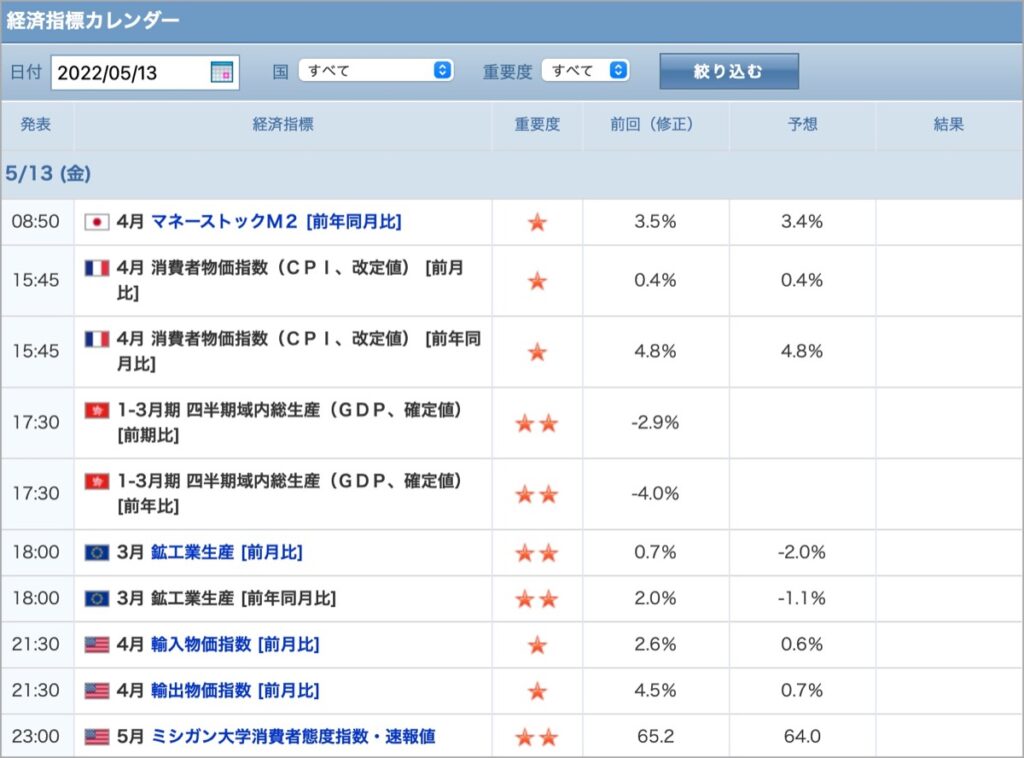Click the importance star for 輸入物価指数
Screen dimensions: 1024x758
[x=537, y=645]
